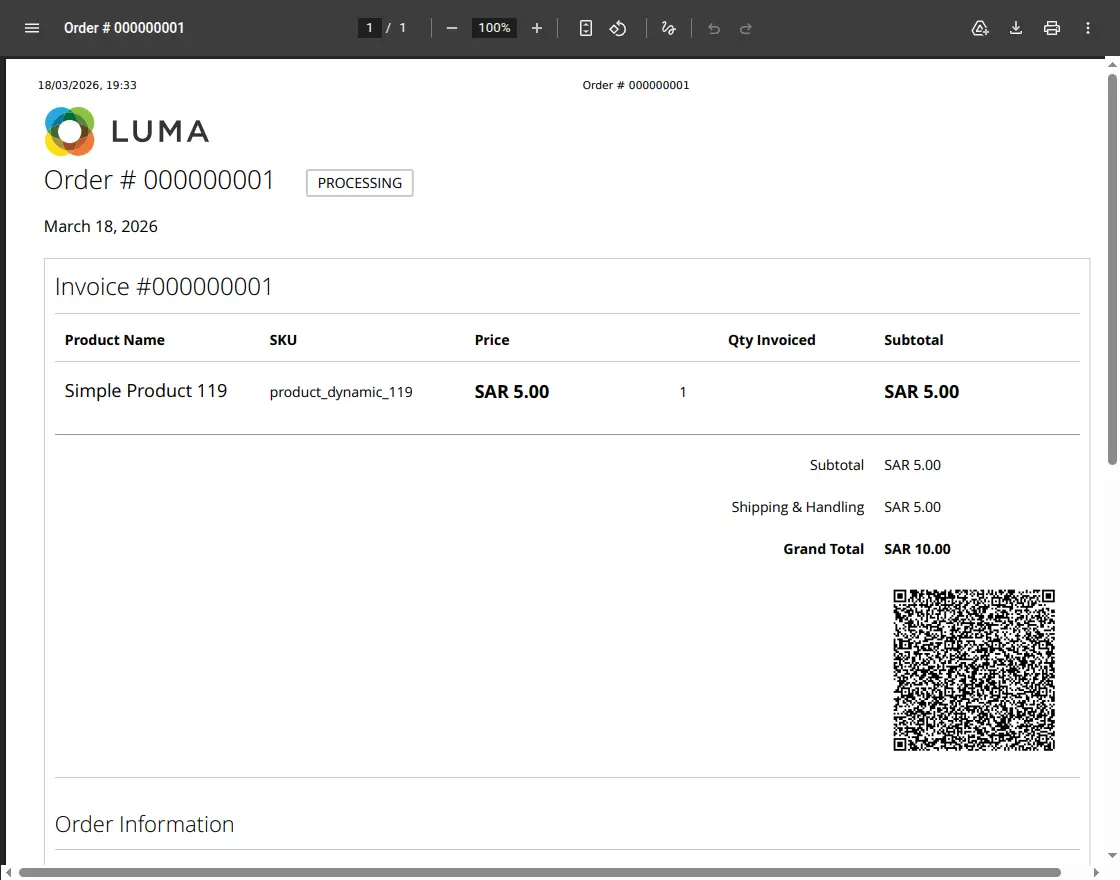Rotate the page counterclockwise
1120x880 pixels.
(618, 28)
